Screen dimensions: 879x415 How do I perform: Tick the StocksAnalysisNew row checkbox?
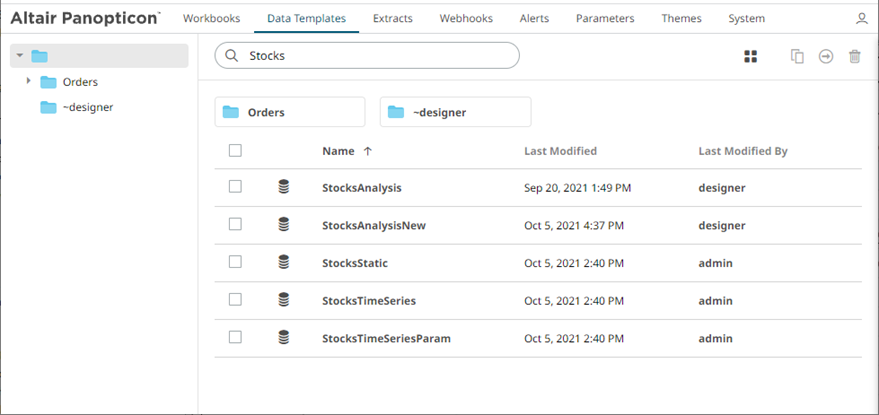pyautogui.click(x=235, y=225)
